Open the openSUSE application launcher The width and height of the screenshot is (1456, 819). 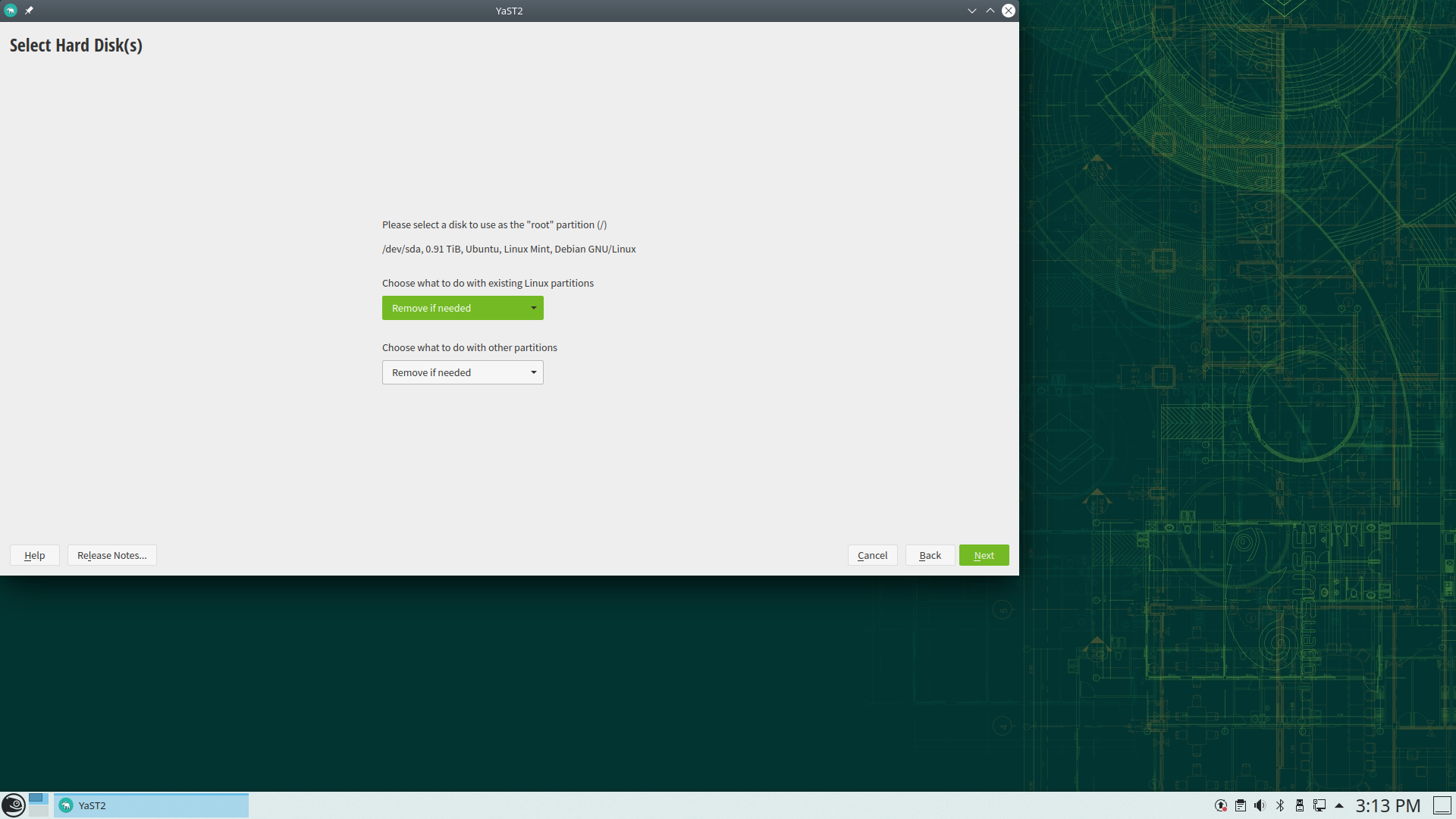coord(13,805)
